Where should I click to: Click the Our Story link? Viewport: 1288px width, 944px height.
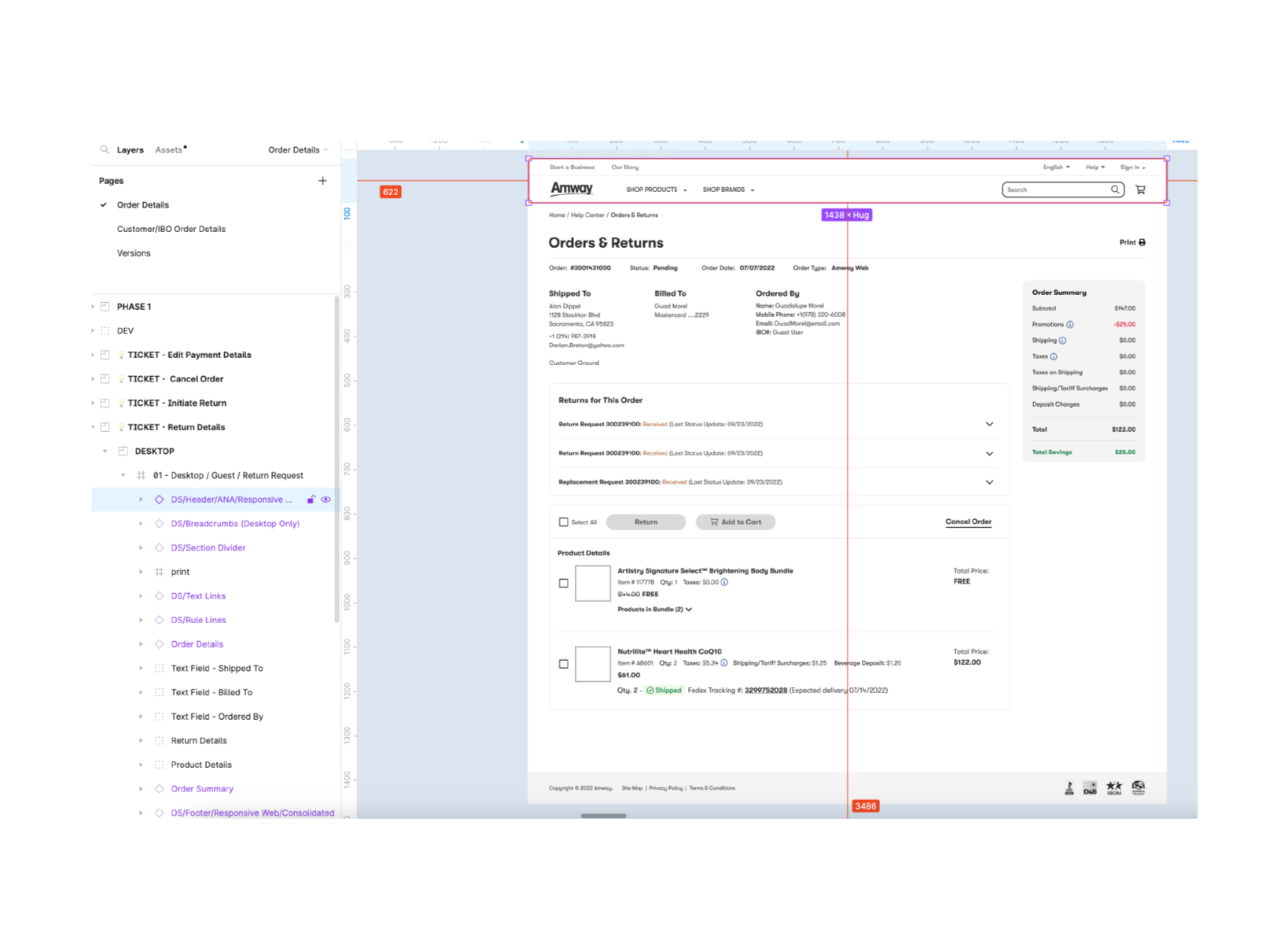(x=625, y=168)
